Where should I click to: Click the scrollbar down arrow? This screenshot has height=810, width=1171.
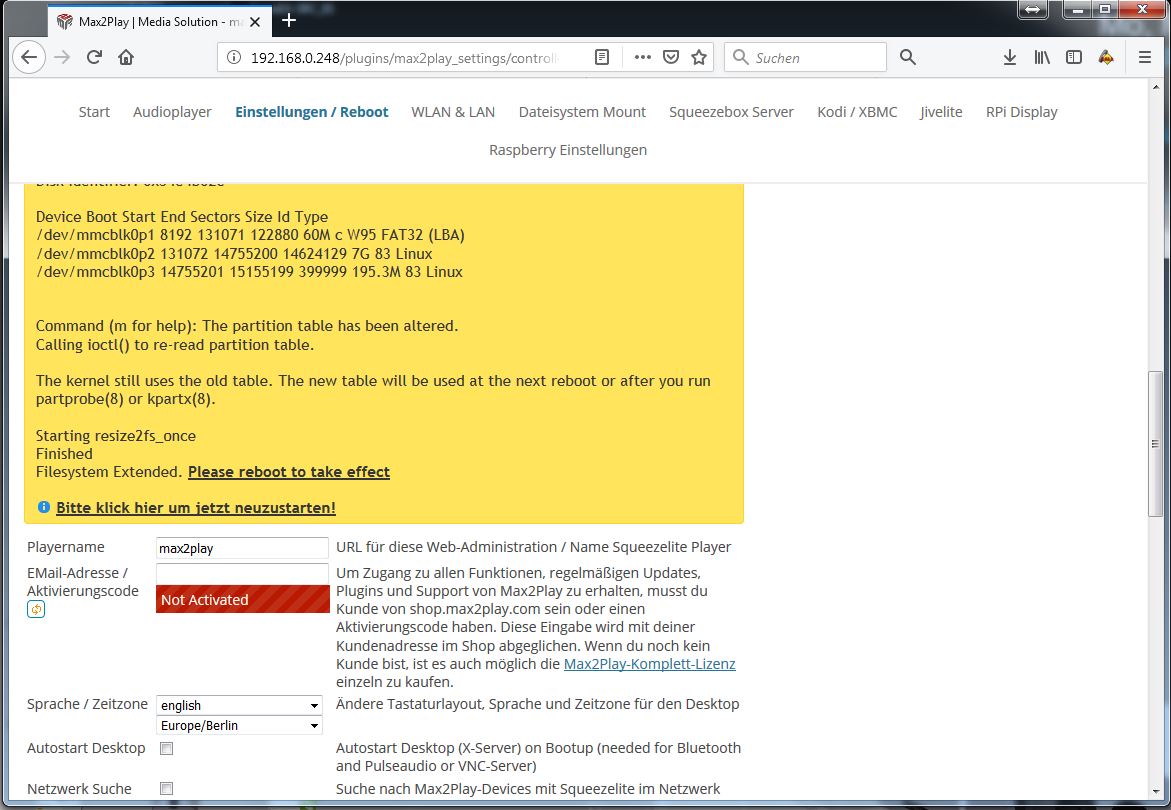click(x=1155, y=791)
